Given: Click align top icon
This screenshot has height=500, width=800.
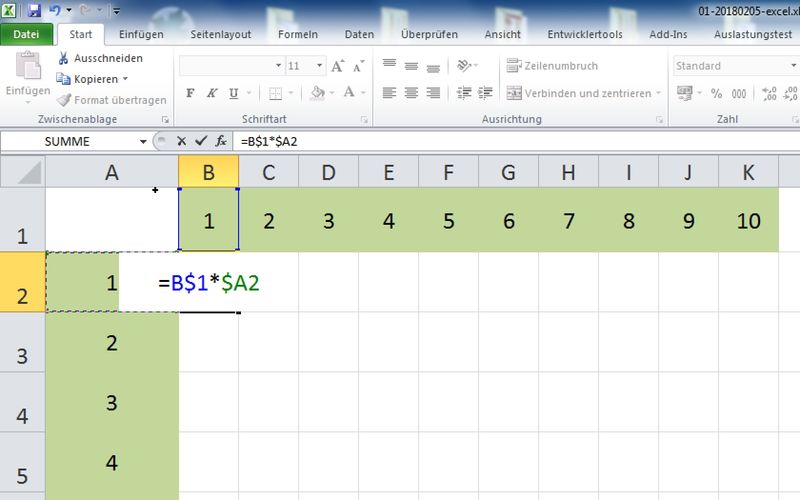Looking at the screenshot, I should [x=389, y=64].
